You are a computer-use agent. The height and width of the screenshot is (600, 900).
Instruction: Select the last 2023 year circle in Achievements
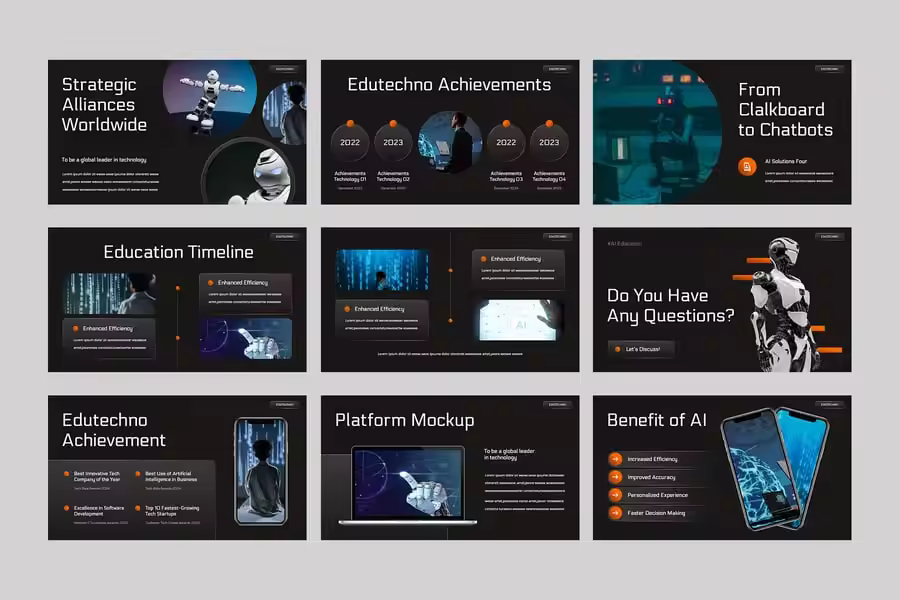(x=549, y=142)
